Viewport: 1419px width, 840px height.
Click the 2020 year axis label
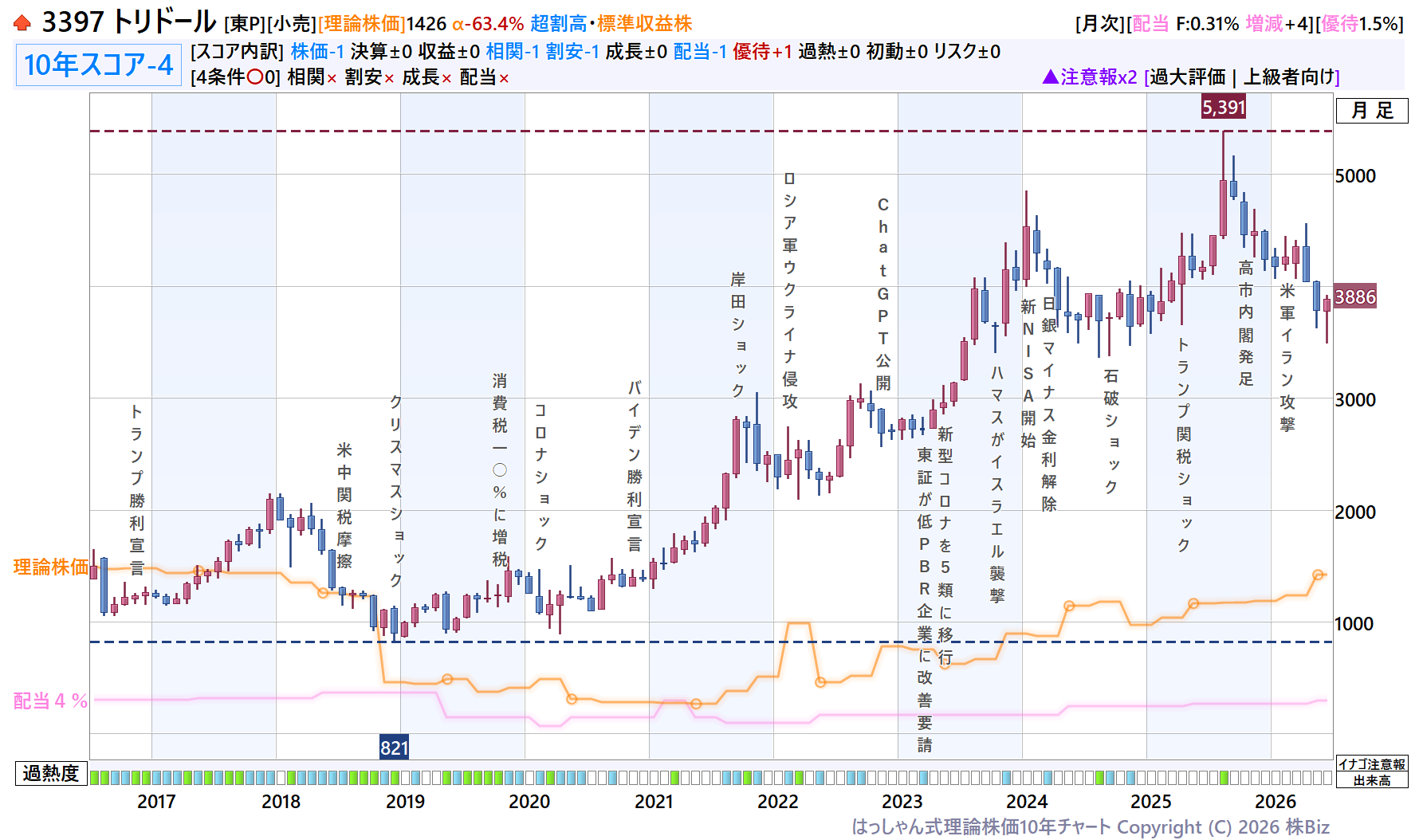click(x=529, y=802)
